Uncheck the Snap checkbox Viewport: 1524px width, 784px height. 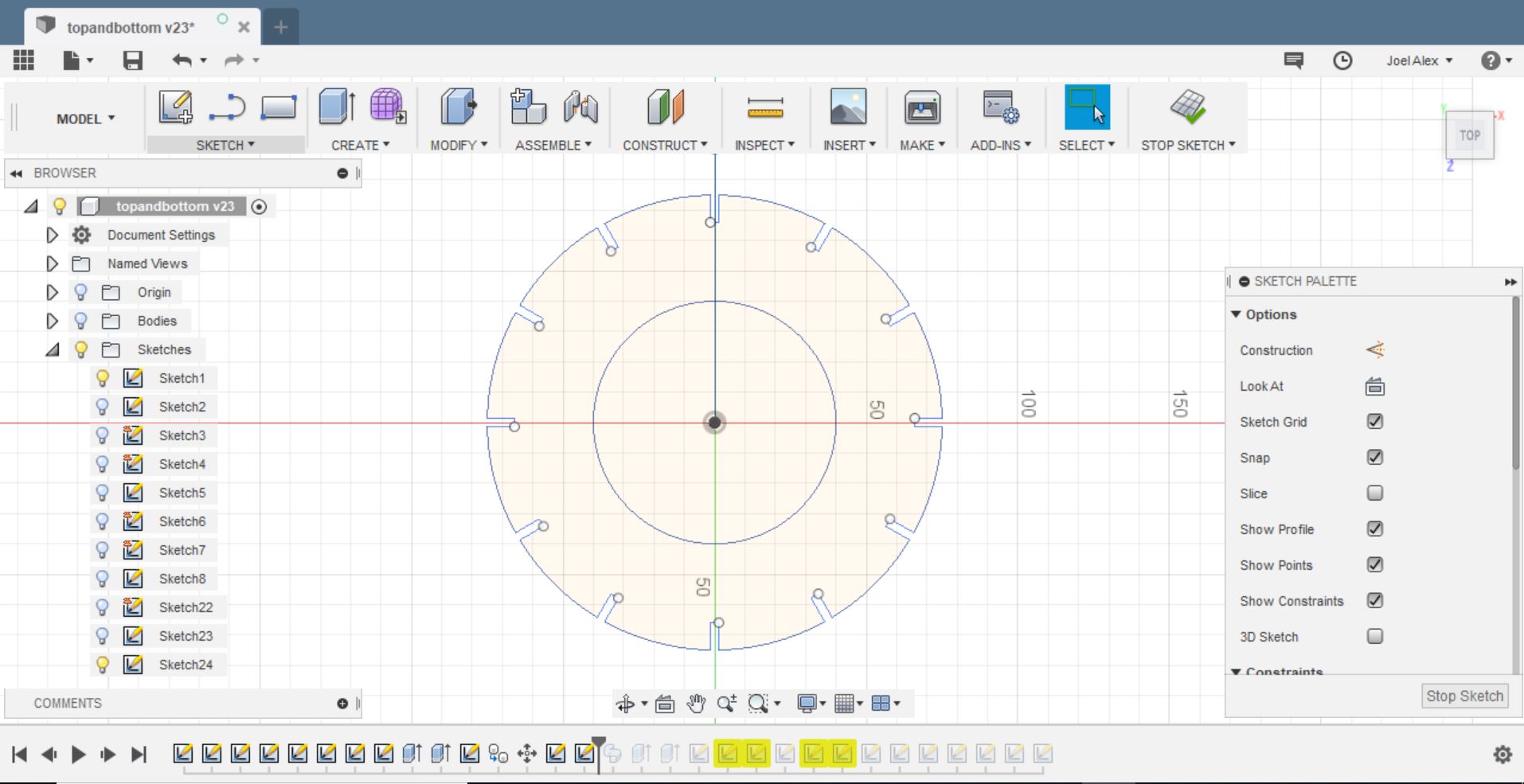tap(1375, 458)
